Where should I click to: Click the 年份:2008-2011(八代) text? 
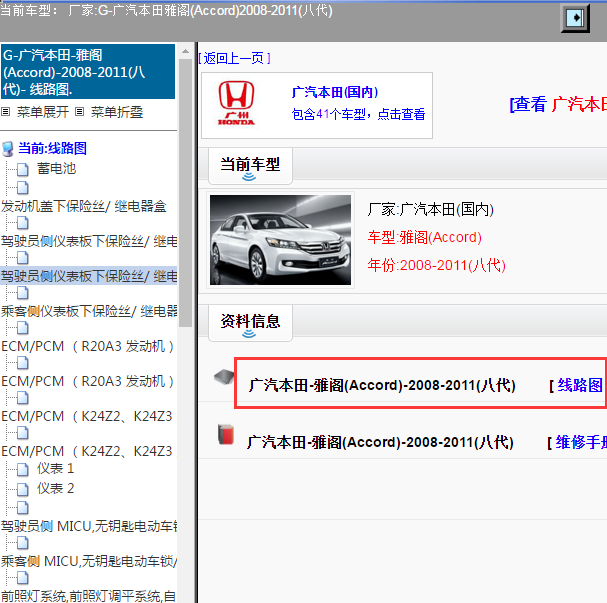pyautogui.click(x=437, y=266)
